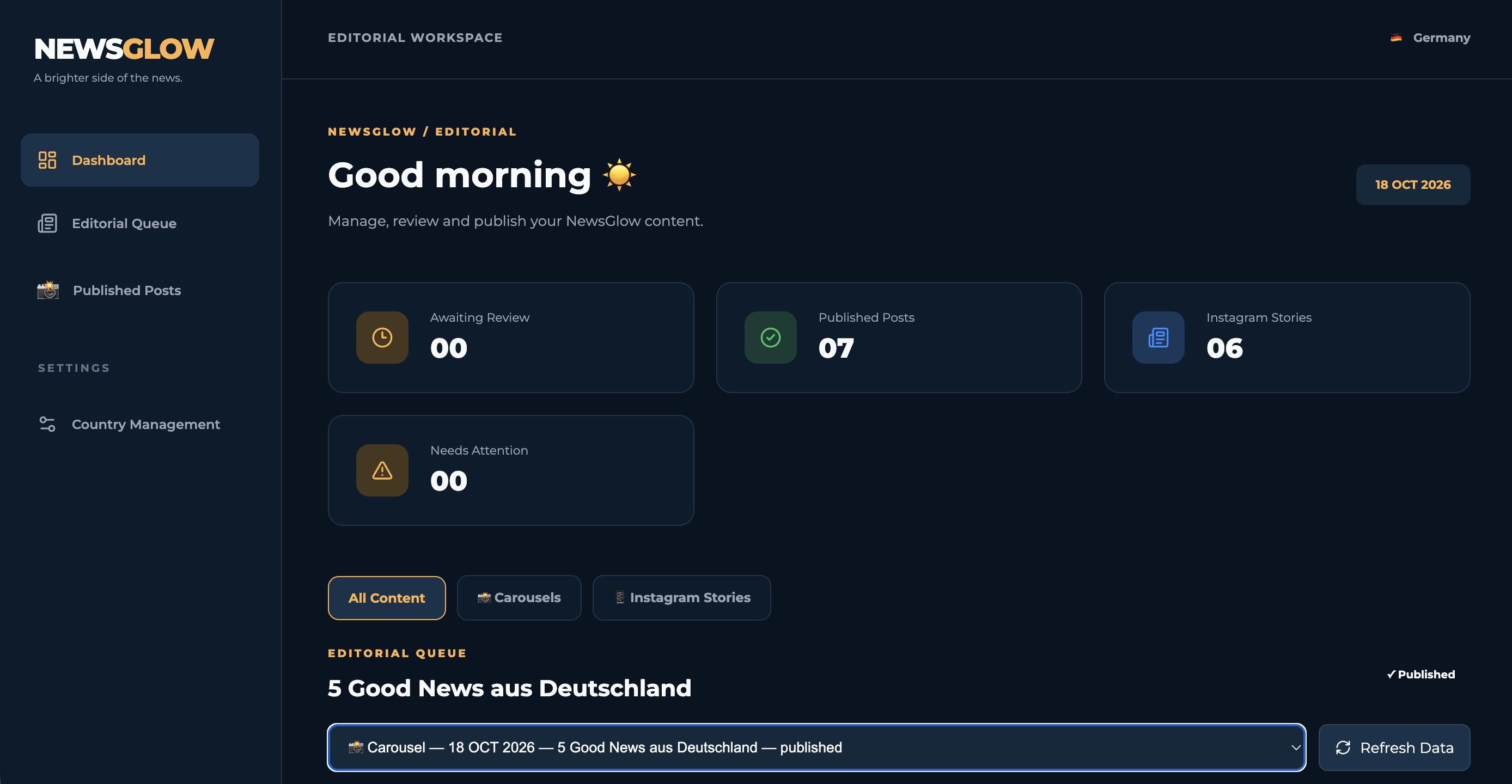This screenshot has width=1512, height=784.
Task: Click the camera emoji in Carousels tab
Action: (484, 598)
